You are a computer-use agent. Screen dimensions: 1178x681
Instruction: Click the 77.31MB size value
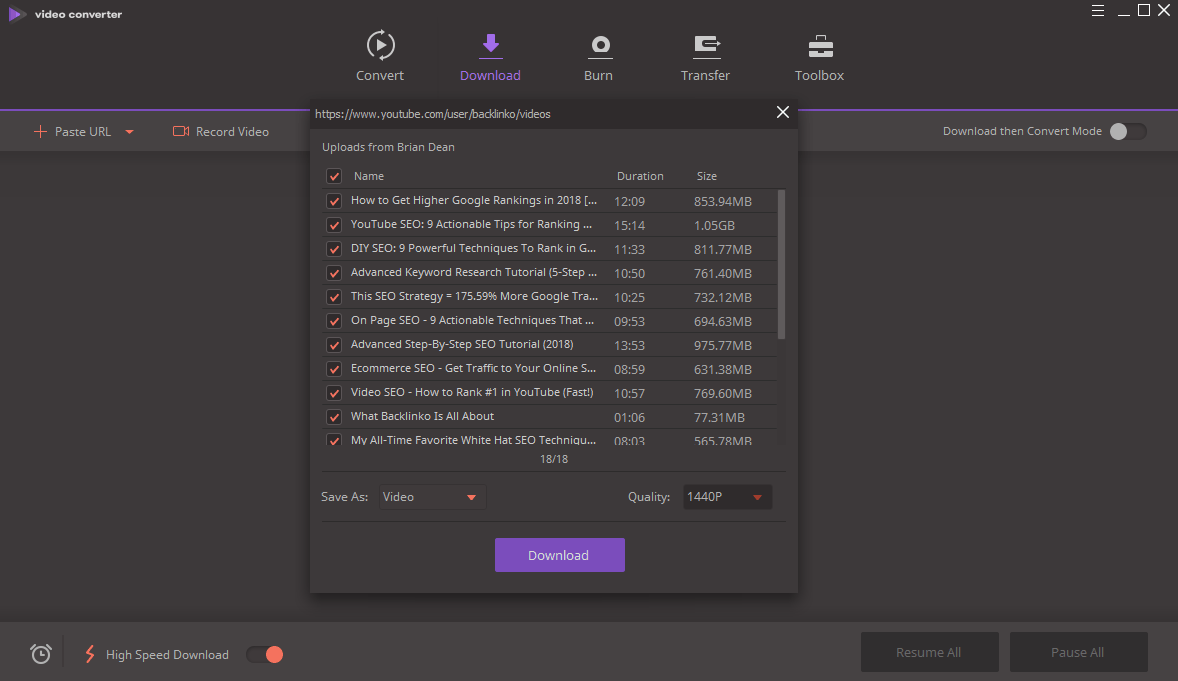click(719, 418)
